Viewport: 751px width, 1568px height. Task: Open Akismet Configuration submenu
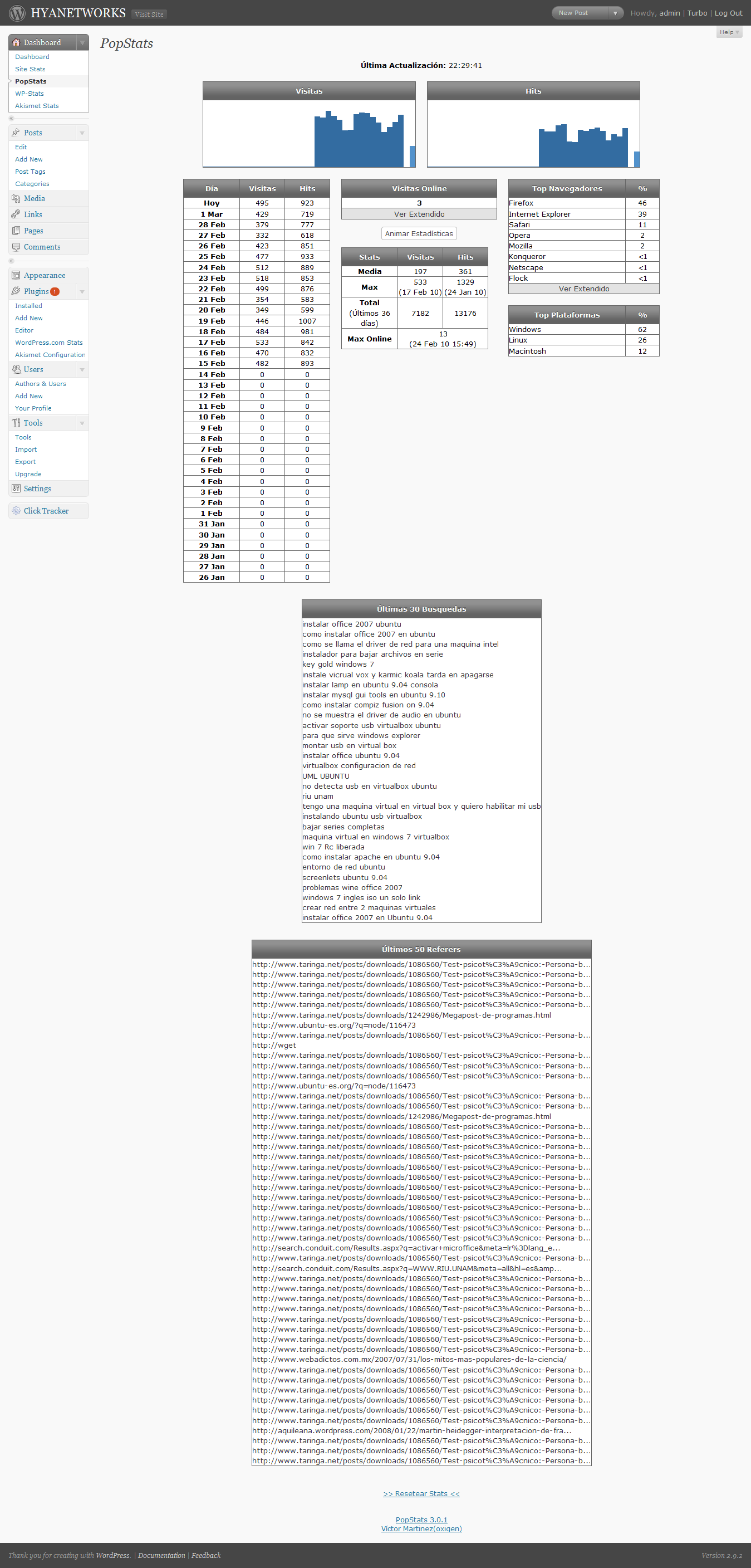click(51, 355)
